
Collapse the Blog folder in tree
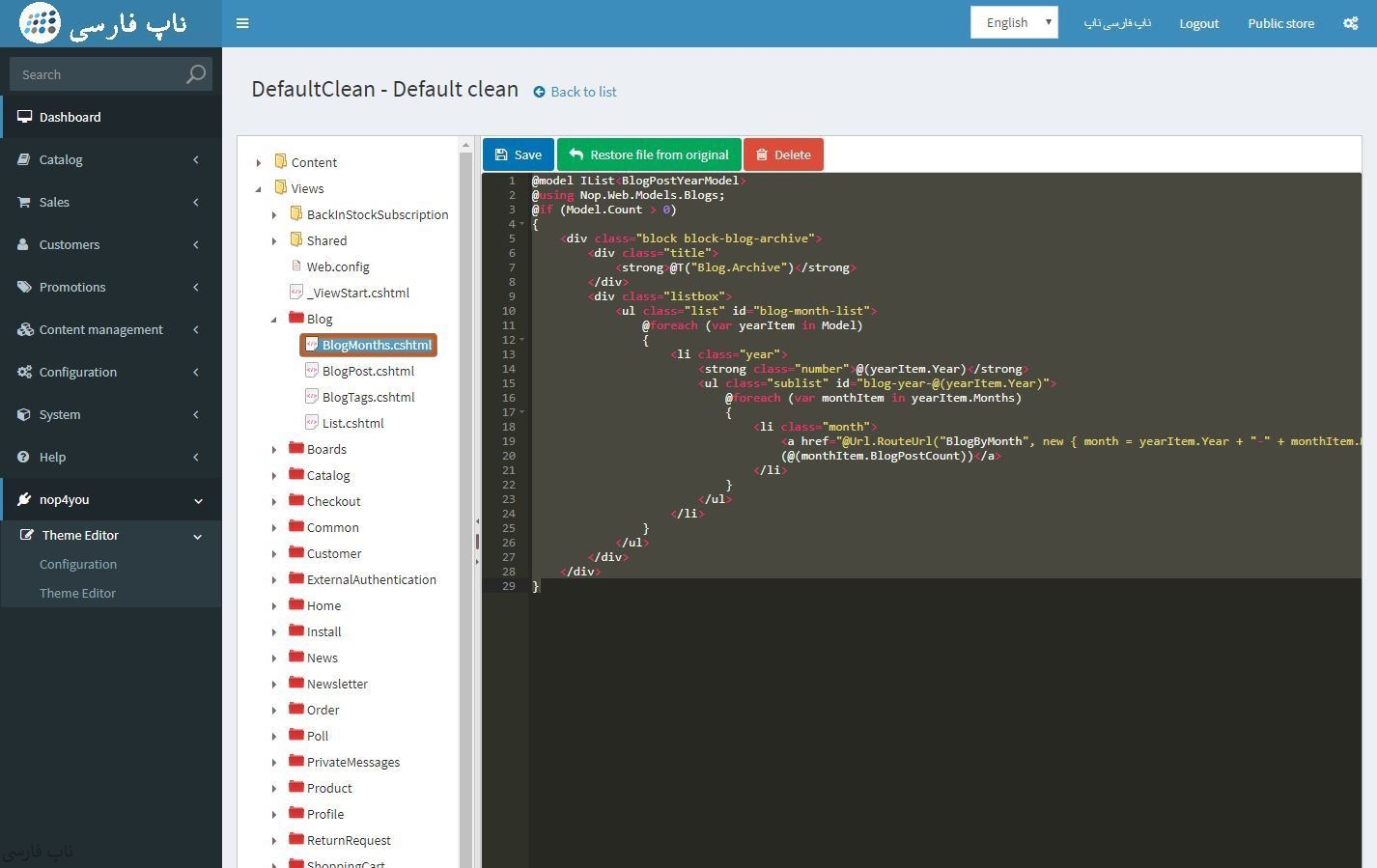pyautogui.click(x=274, y=319)
